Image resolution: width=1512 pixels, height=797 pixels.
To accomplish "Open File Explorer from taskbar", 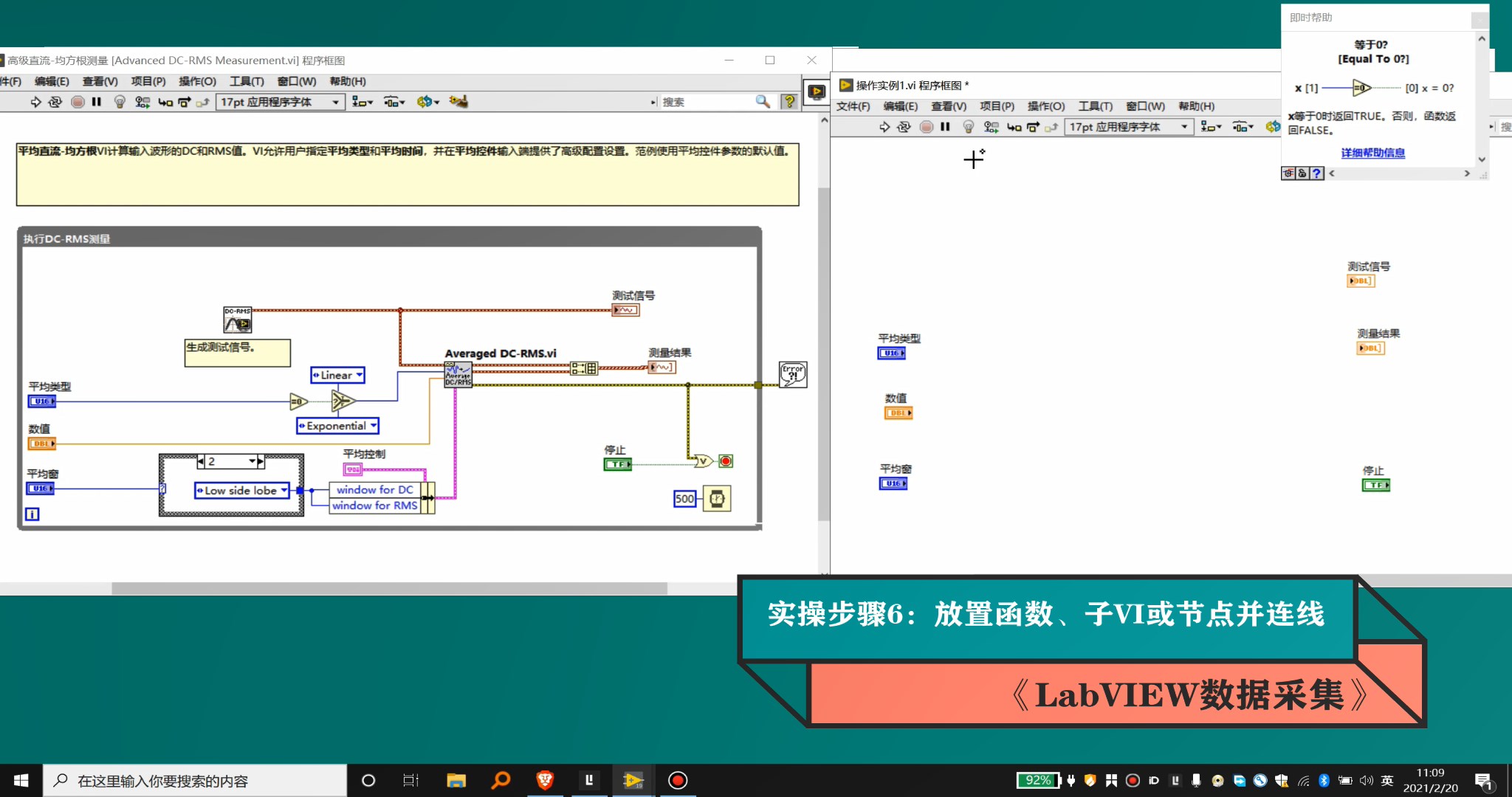I will click(456, 780).
